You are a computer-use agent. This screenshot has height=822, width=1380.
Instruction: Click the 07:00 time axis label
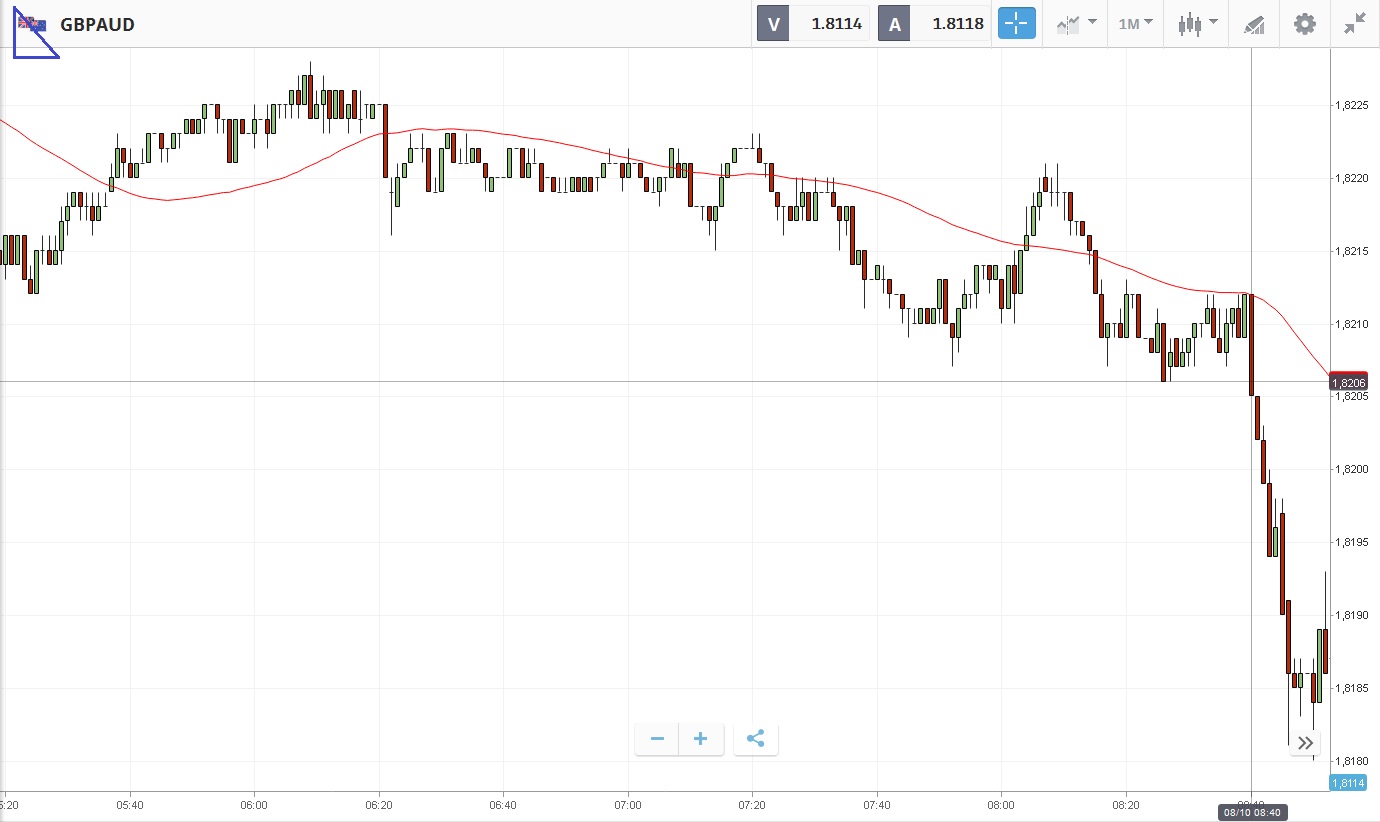(x=628, y=805)
